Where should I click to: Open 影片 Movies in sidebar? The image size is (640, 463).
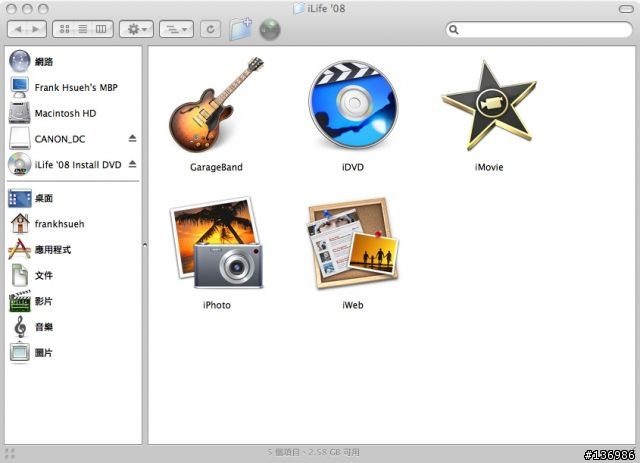(31, 301)
